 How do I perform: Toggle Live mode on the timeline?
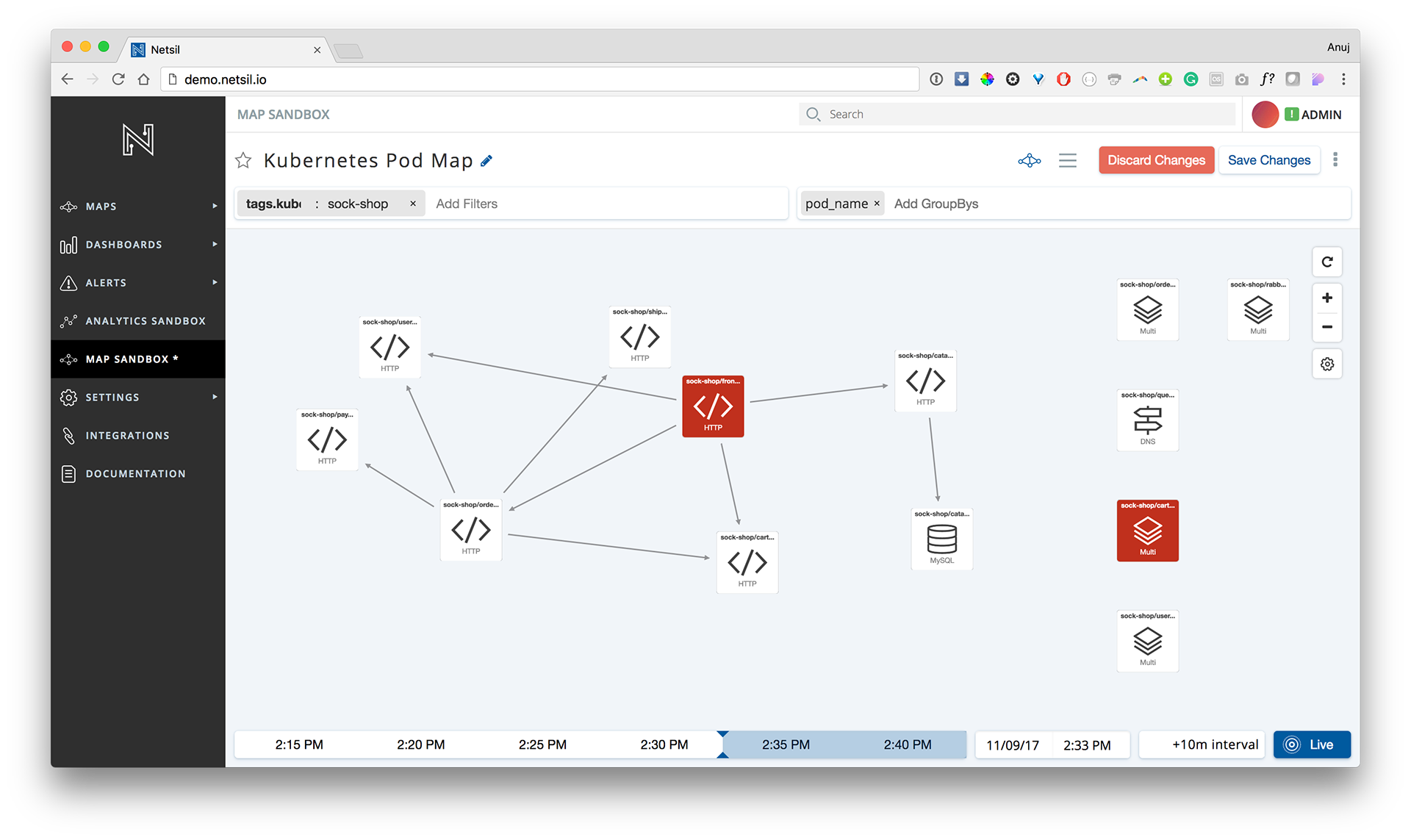(1311, 744)
